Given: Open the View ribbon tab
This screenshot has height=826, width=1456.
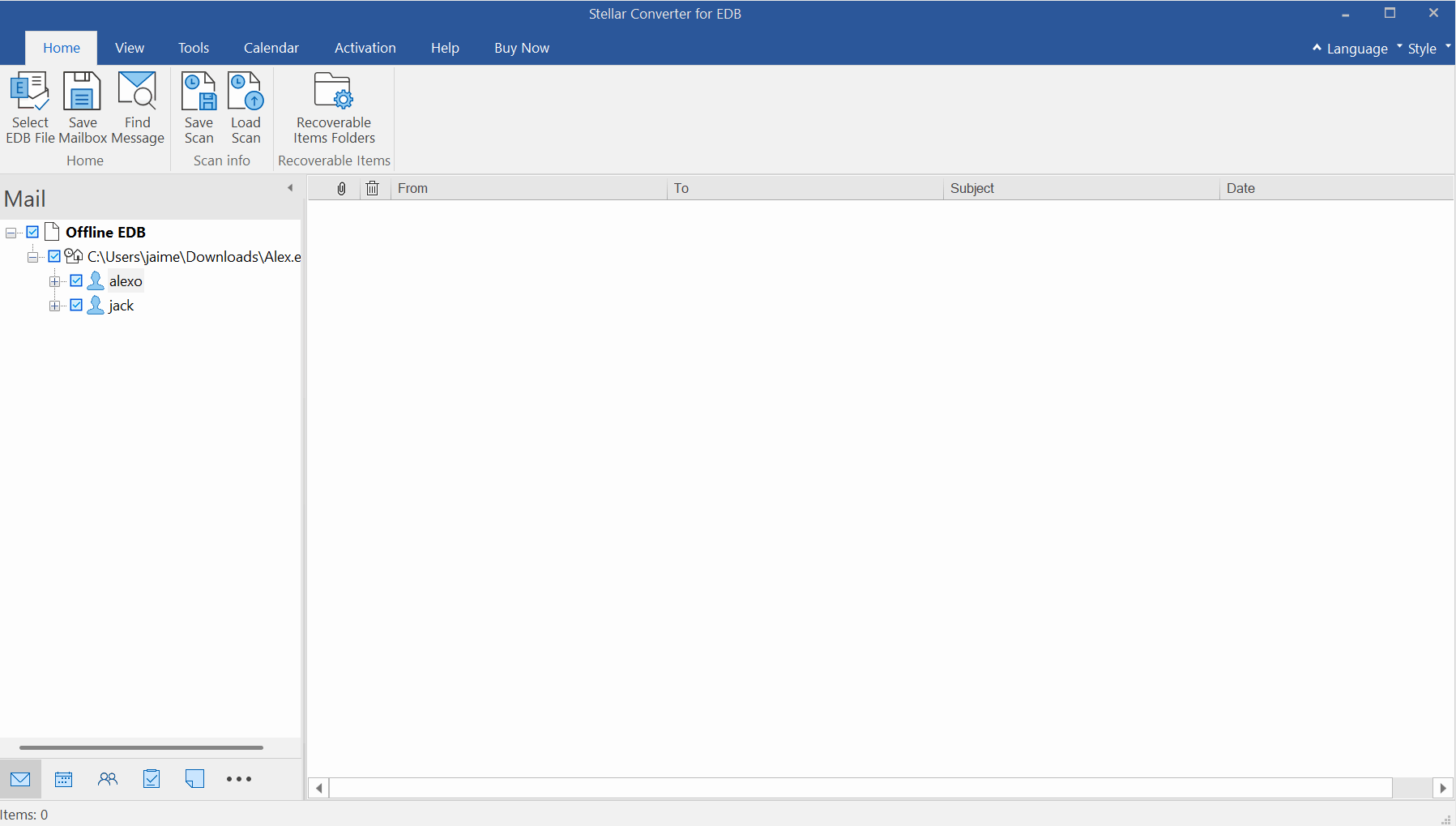Looking at the screenshot, I should tap(130, 48).
